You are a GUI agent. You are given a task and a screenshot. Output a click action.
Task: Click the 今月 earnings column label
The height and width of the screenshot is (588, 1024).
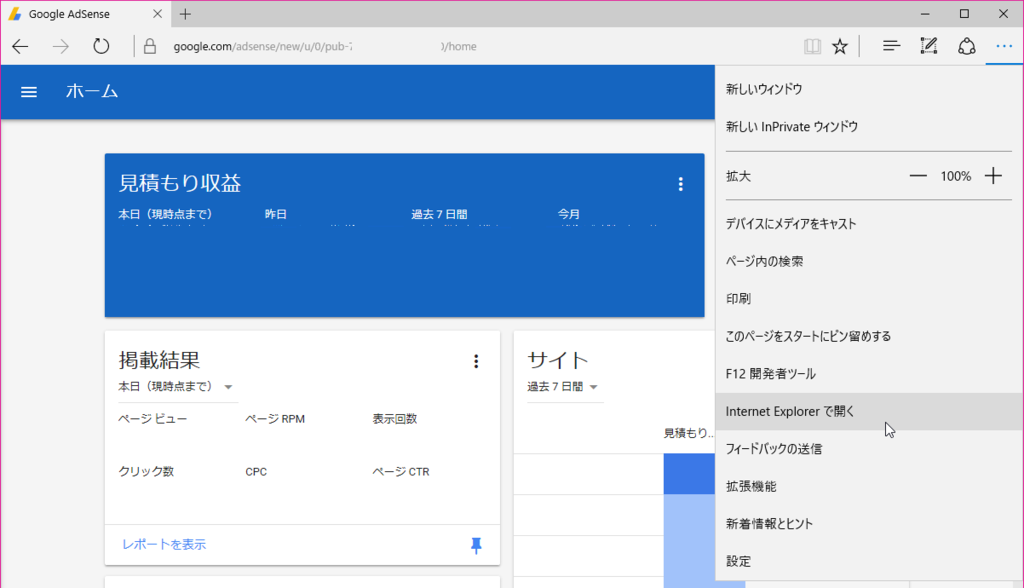[569, 214]
